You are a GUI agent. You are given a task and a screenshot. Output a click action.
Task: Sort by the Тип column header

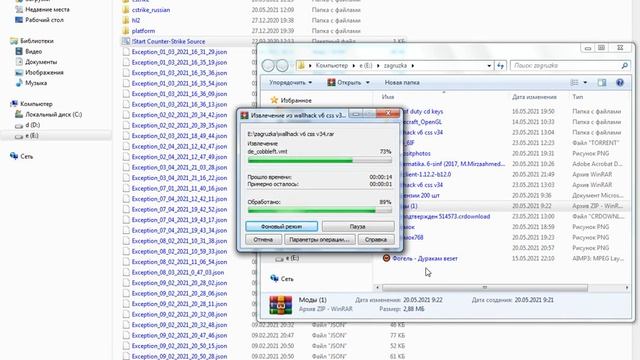click(578, 97)
